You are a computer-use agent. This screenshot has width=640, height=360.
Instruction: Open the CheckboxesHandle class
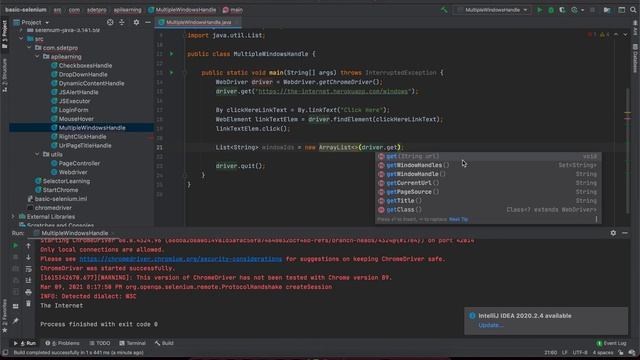tap(85, 65)
